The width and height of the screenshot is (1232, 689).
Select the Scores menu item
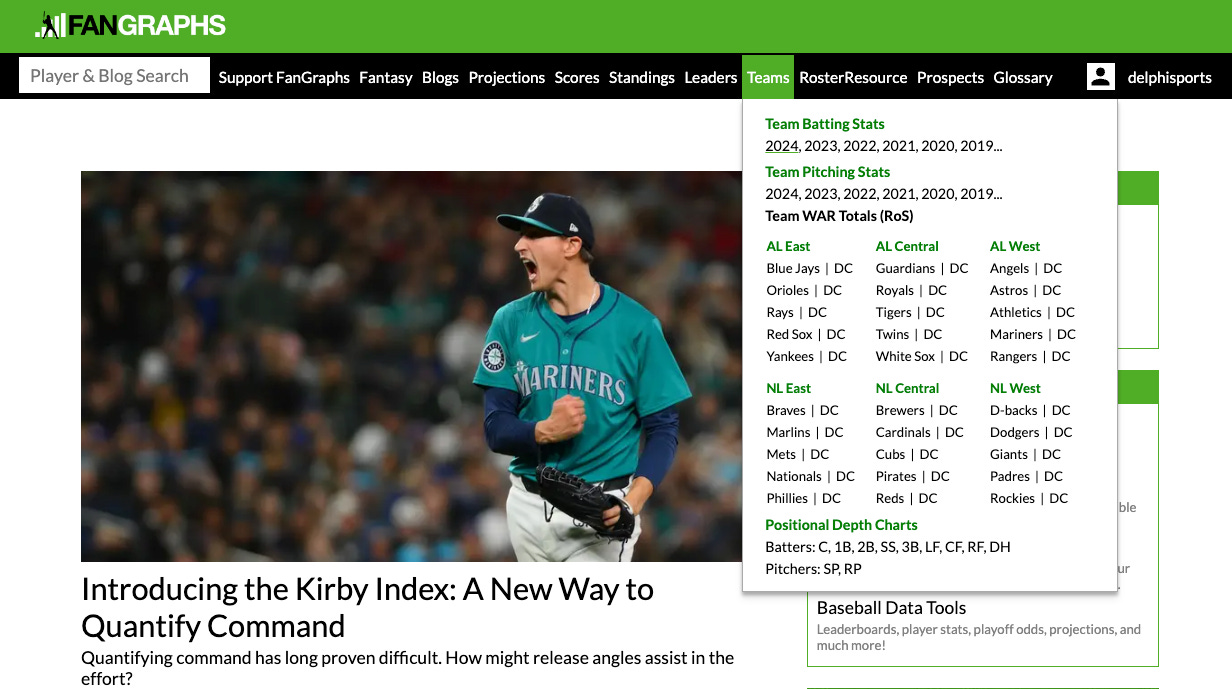click(576, 77)
